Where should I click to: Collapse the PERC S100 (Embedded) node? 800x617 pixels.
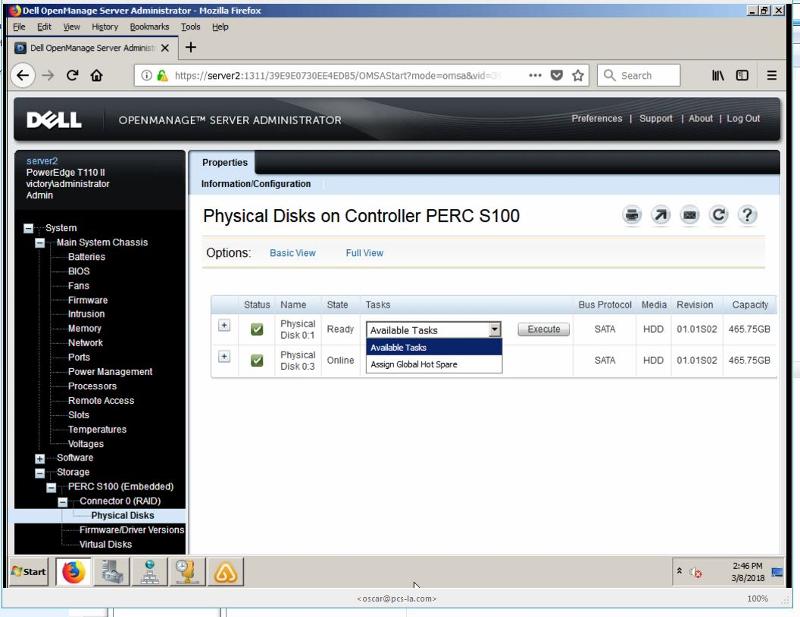click(51, 487)
